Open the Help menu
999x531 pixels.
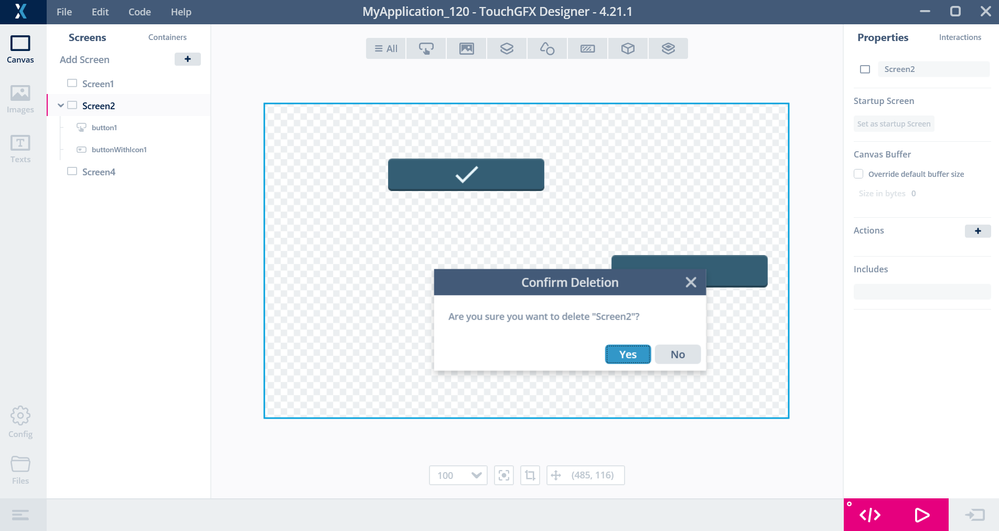[x=181, y=11]
